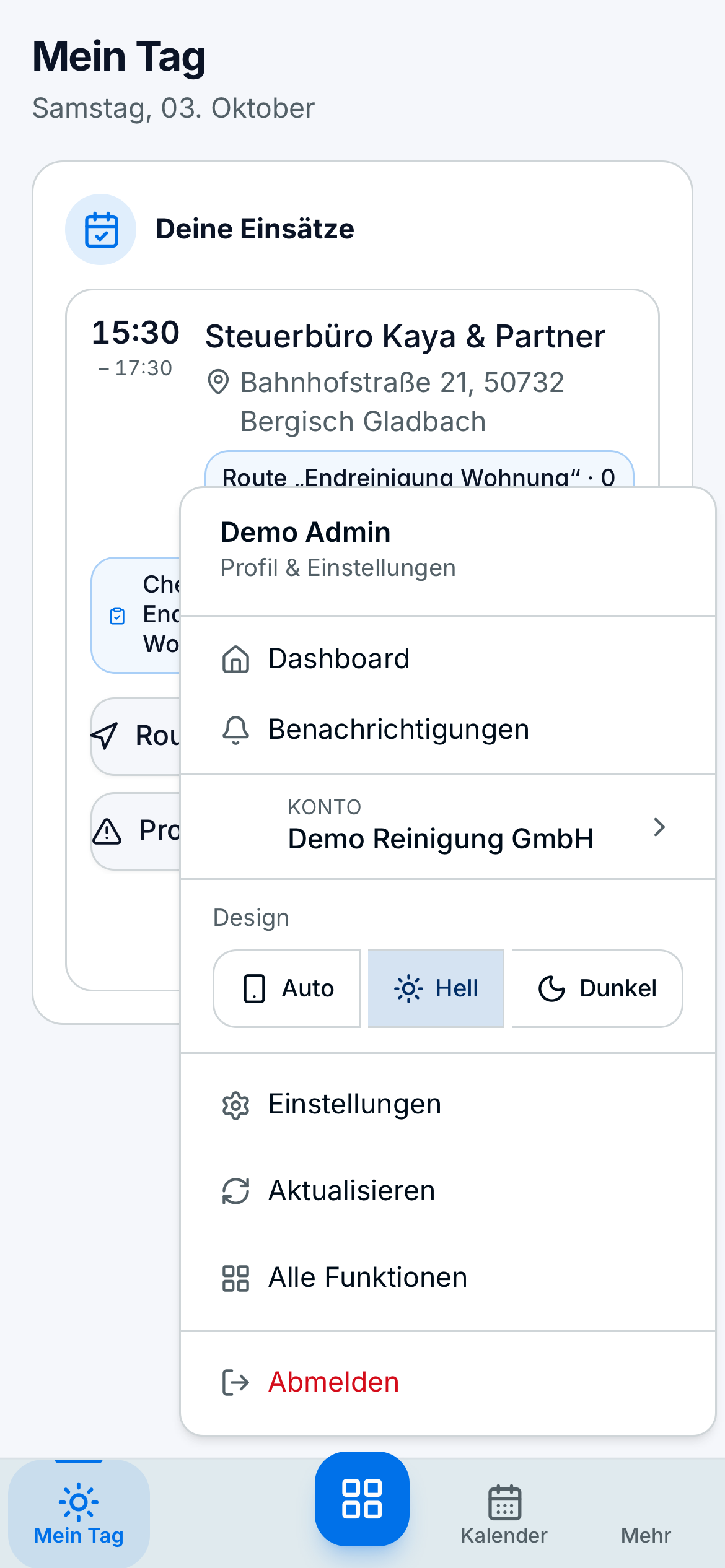Click the grid icon beside Alle Funktionen
Screen dimensions: 725x1568
pos(235,1278)
